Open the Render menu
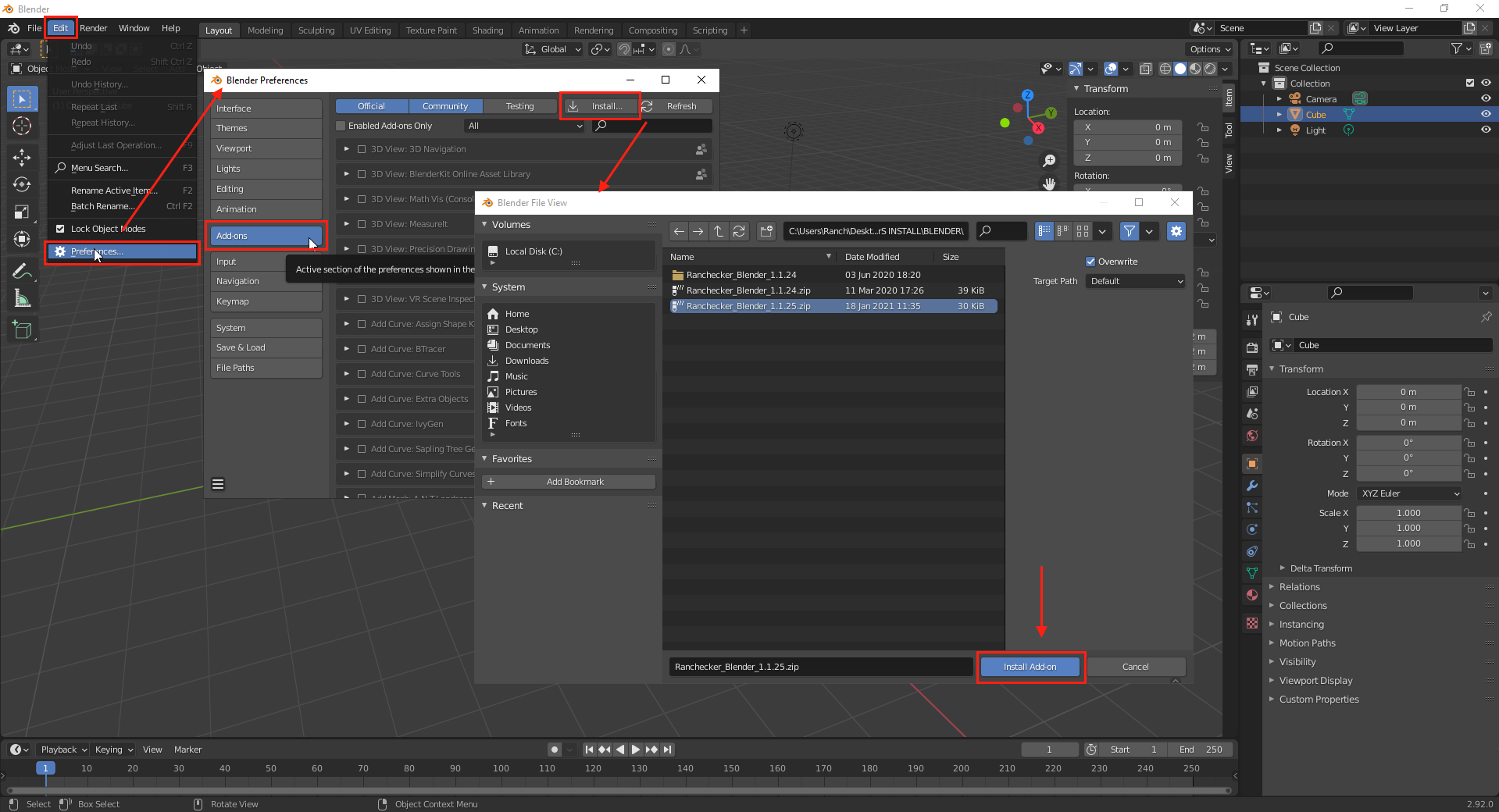 coord(94,28)
